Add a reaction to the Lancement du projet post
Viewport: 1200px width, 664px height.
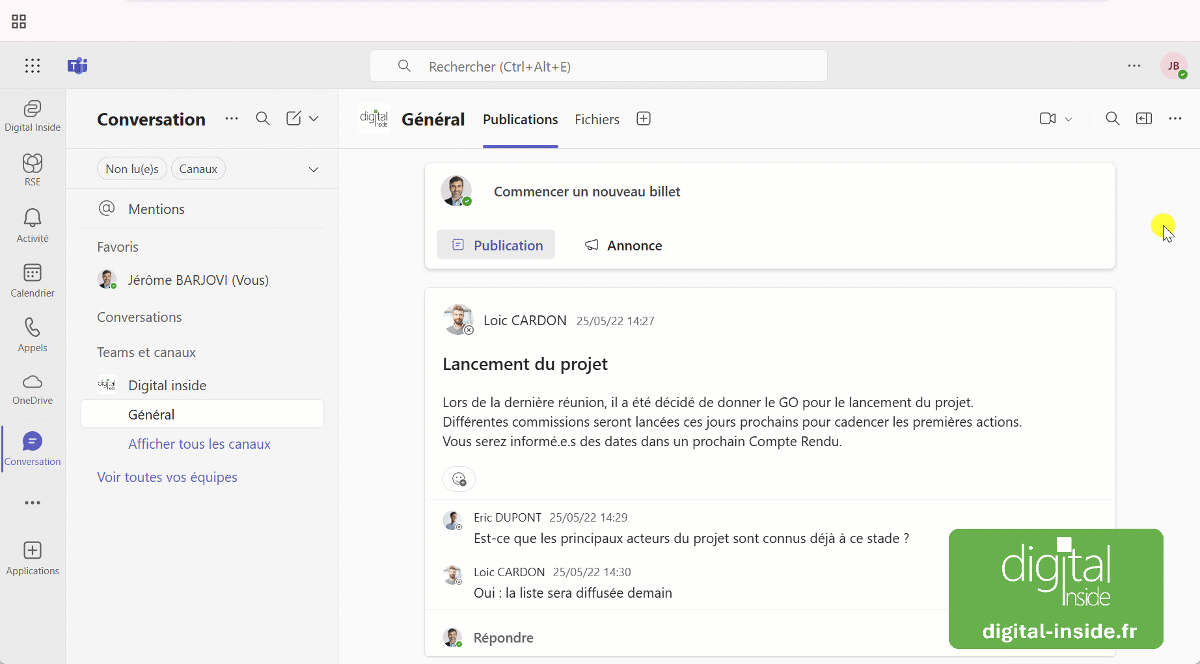pos(459,478)
